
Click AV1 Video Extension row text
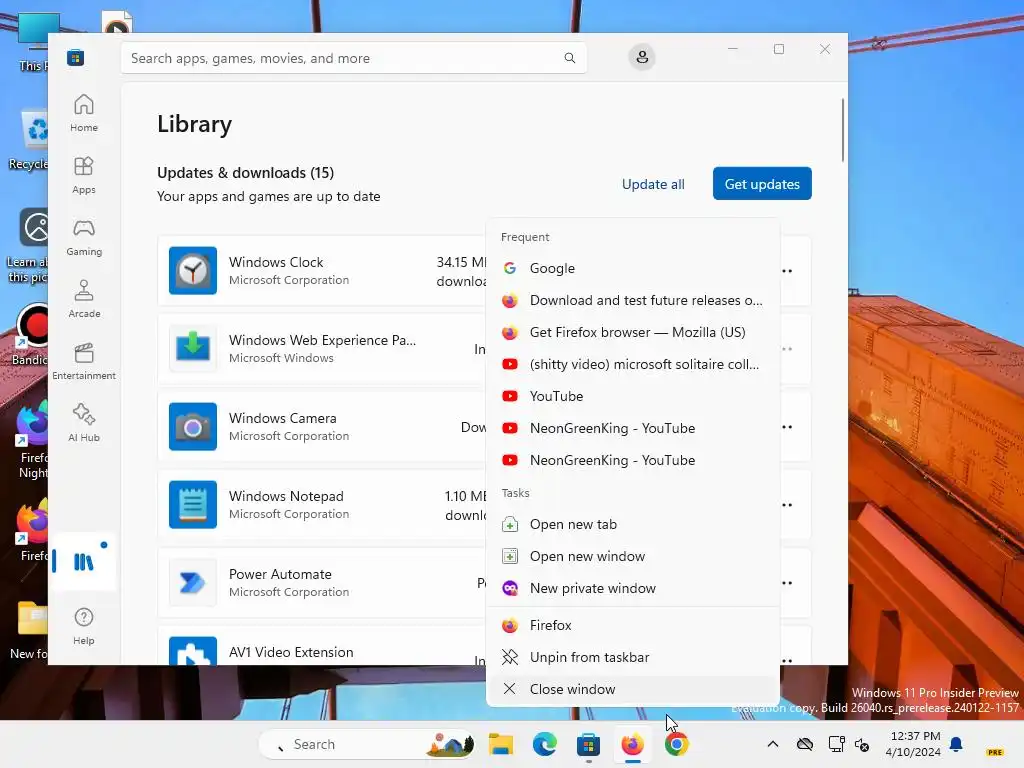[291, 652]
